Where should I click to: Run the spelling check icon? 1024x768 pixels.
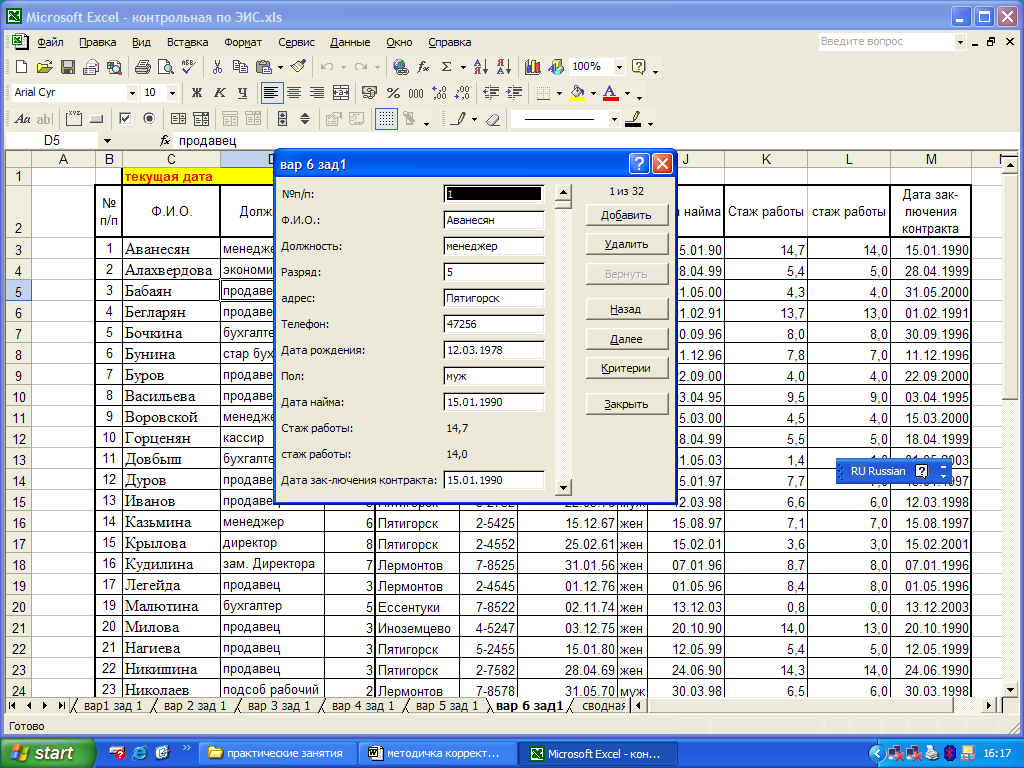tap(189, 67)
